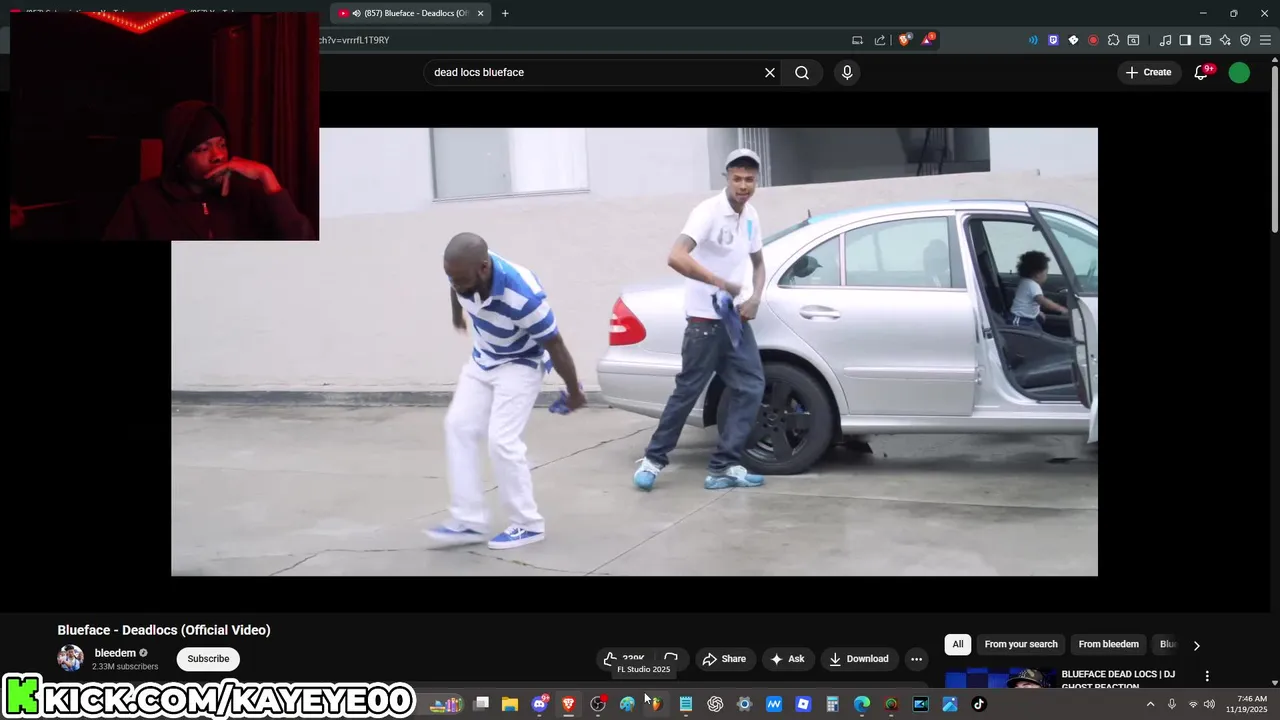Click the share page icon in address bar
1280x720 pixels.
880,40
